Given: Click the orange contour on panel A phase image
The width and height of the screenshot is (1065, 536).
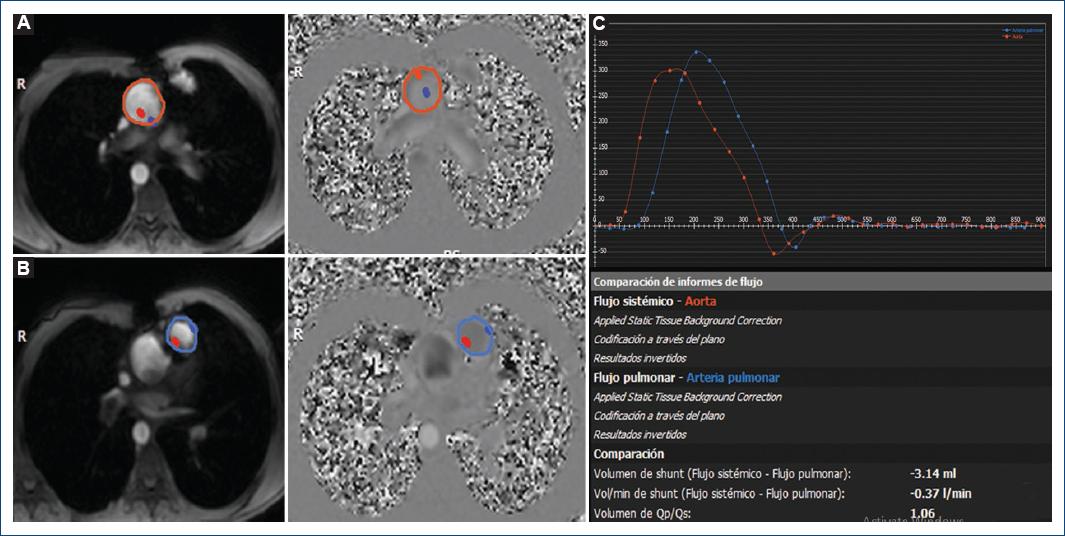Looking at the screenshot, I should click(405, 90).
